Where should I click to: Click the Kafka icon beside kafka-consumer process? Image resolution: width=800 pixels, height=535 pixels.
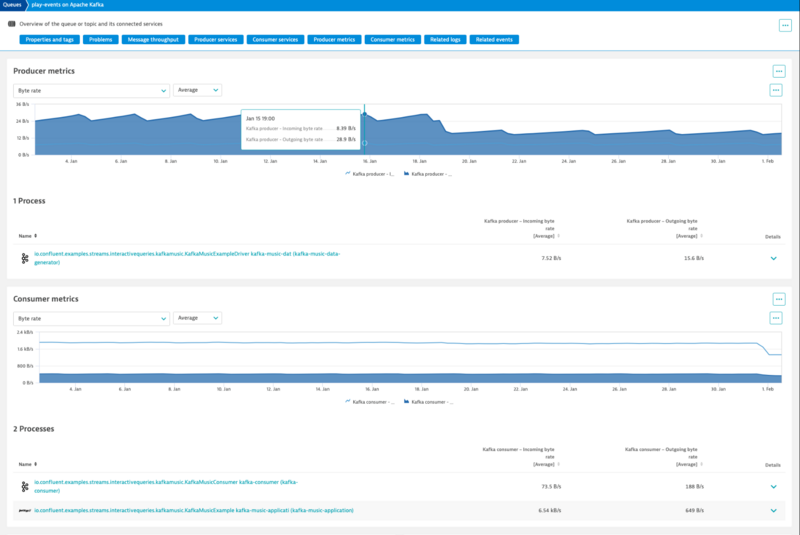click(x=24, y=486)
